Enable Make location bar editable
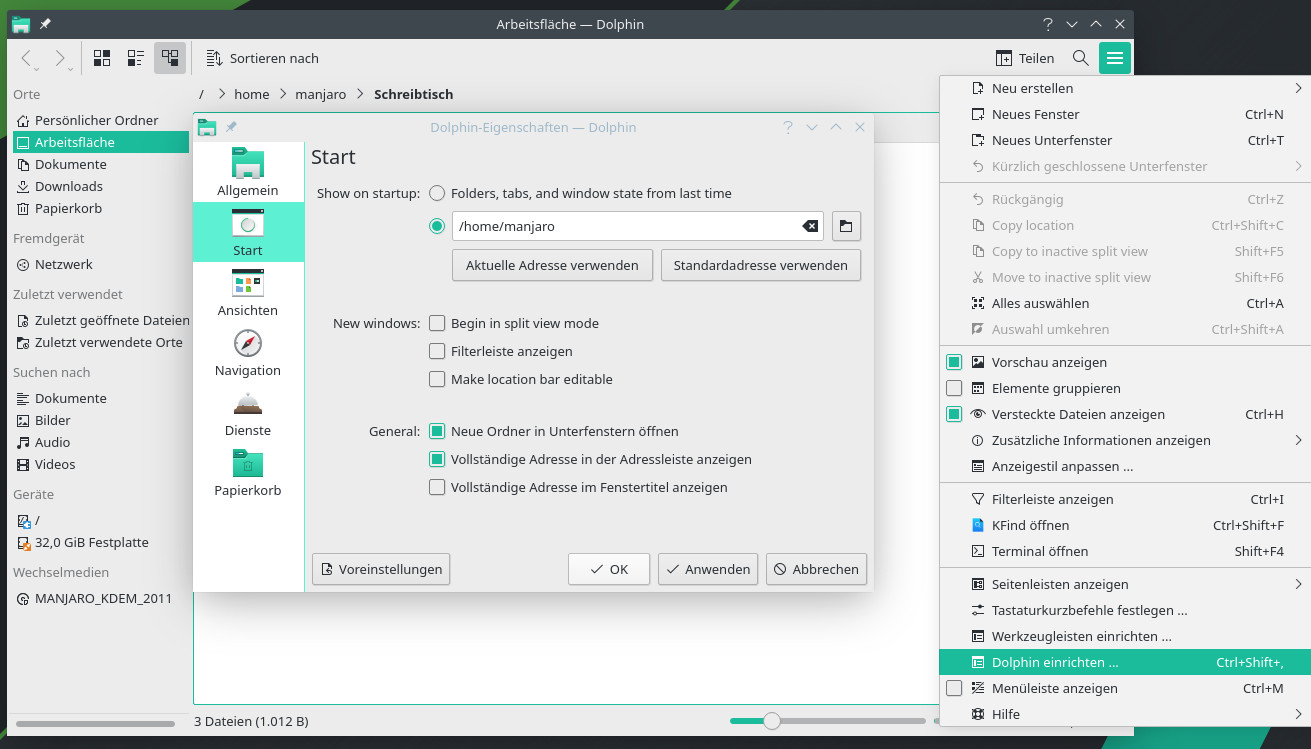This screenshot has width=1311, height=749. point(437,379)
